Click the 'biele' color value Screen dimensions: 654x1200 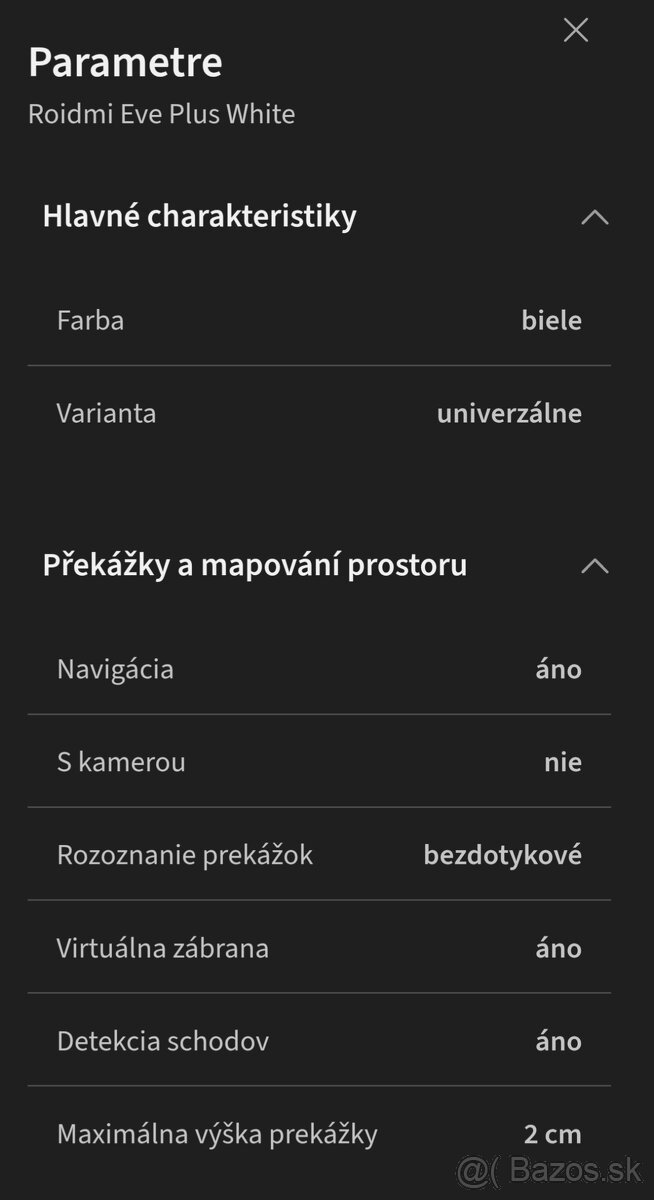coord(551,321)
